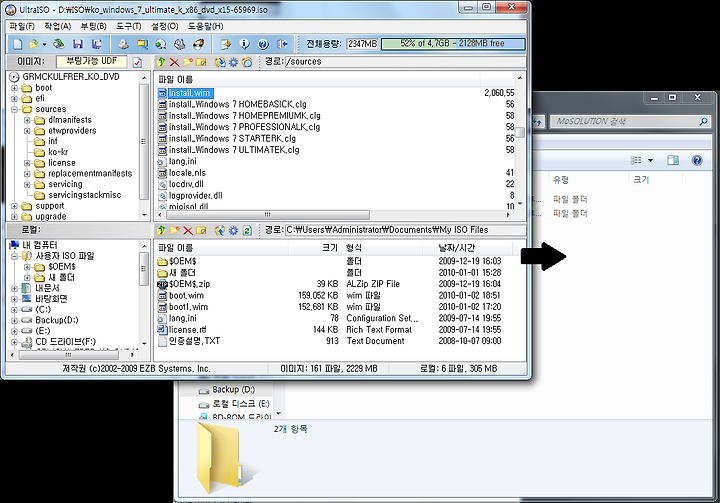Expand the Backup(D:) drive in local tree
720x503 pixels.
[x=15, y=320]
